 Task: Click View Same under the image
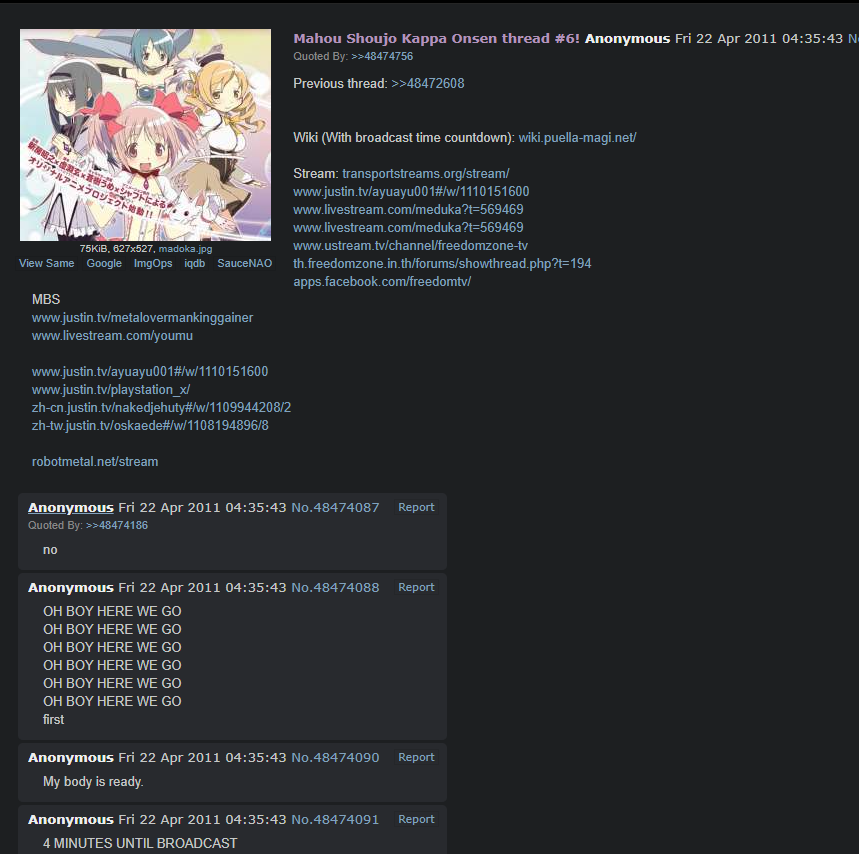[47, 263]
